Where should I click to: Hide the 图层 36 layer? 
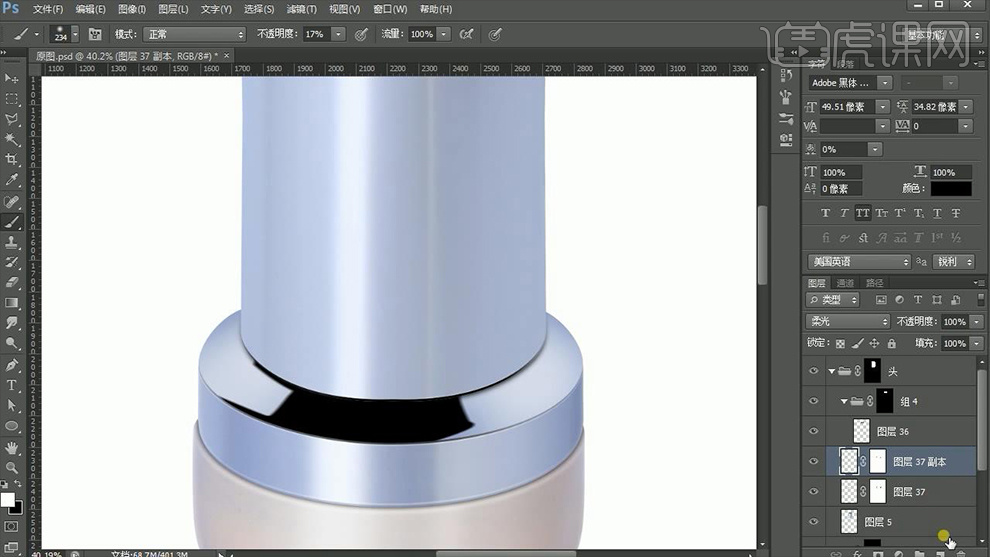813,432
